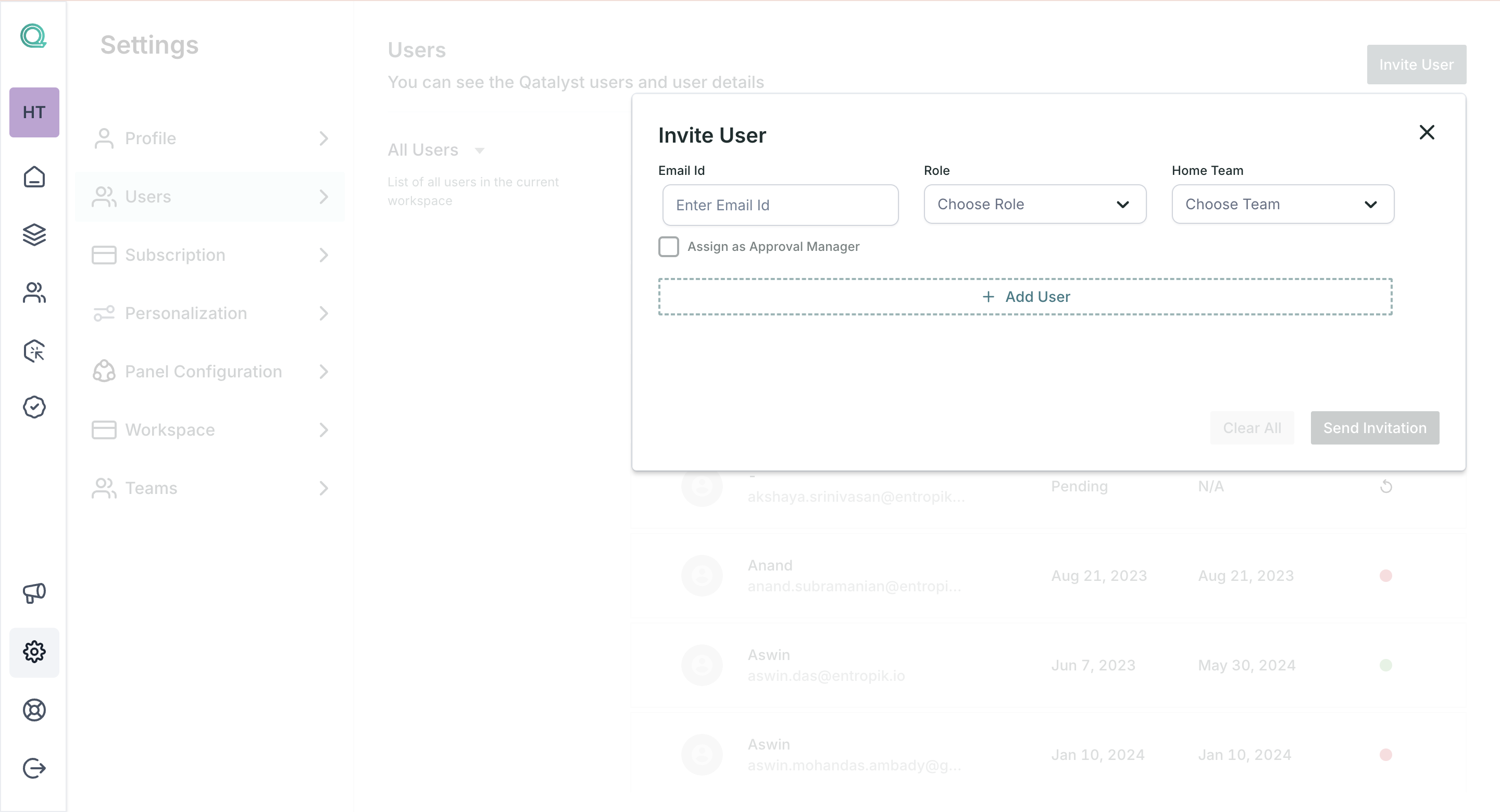Expand Personalization settings chevron

coord(324,313)
